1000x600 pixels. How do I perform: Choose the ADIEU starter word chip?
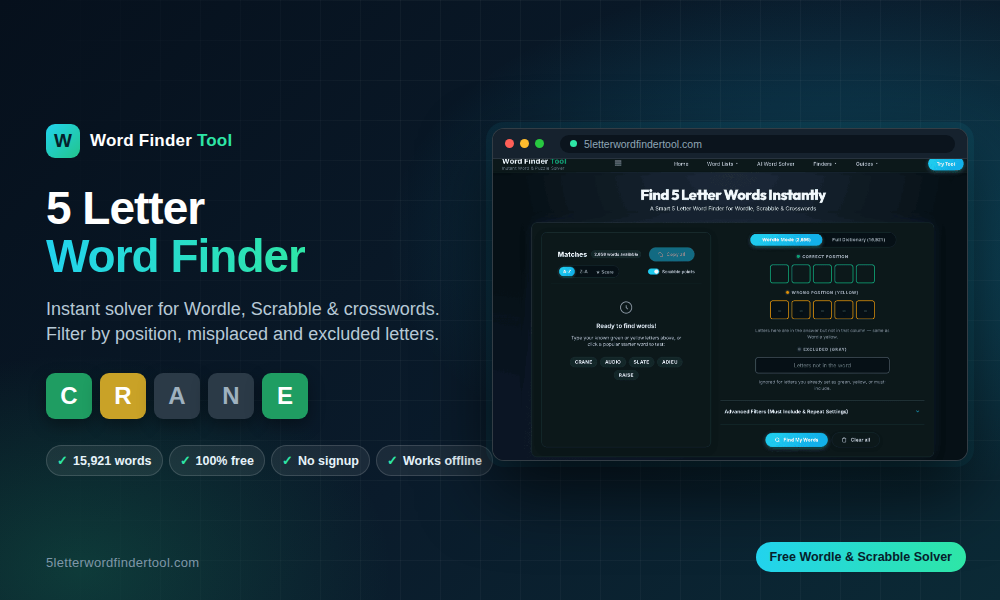click(670, 362)
